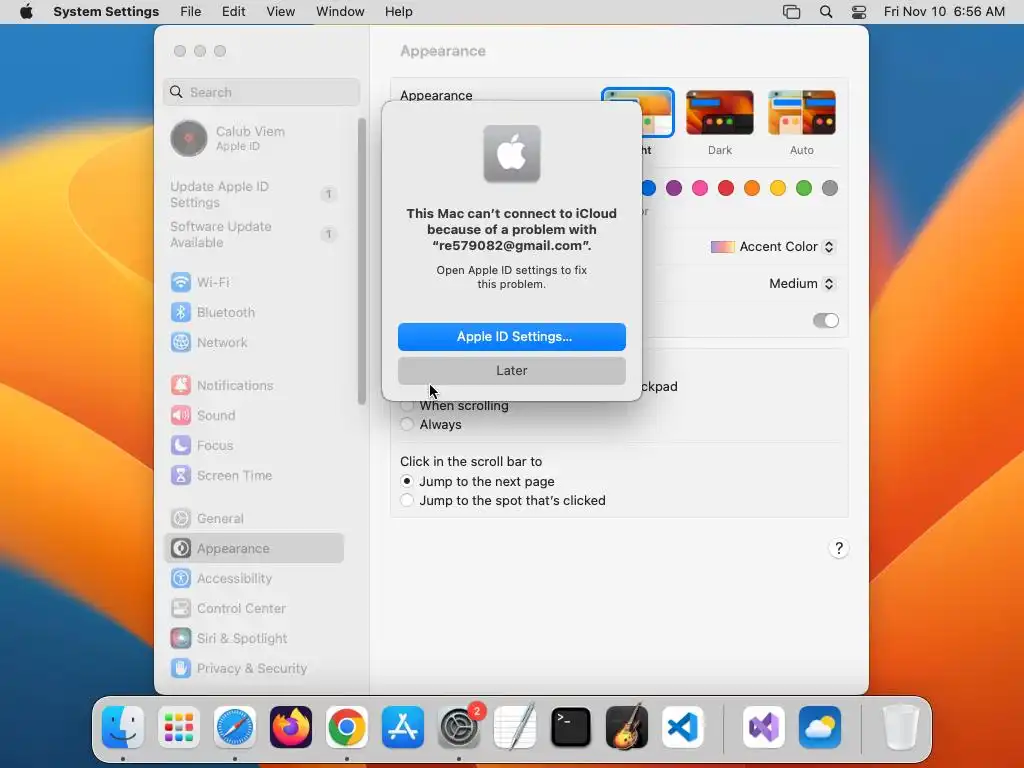Launch Terminal from the Dock
The width and height of the screenshot is (1024, 768).
point(571,727)
